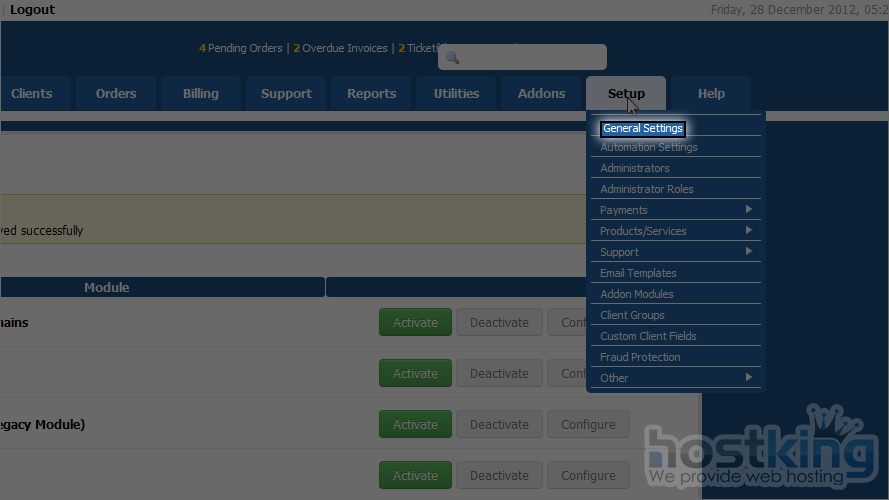
Task: Open General Settings from Setup menu
Action: point(643,128)
